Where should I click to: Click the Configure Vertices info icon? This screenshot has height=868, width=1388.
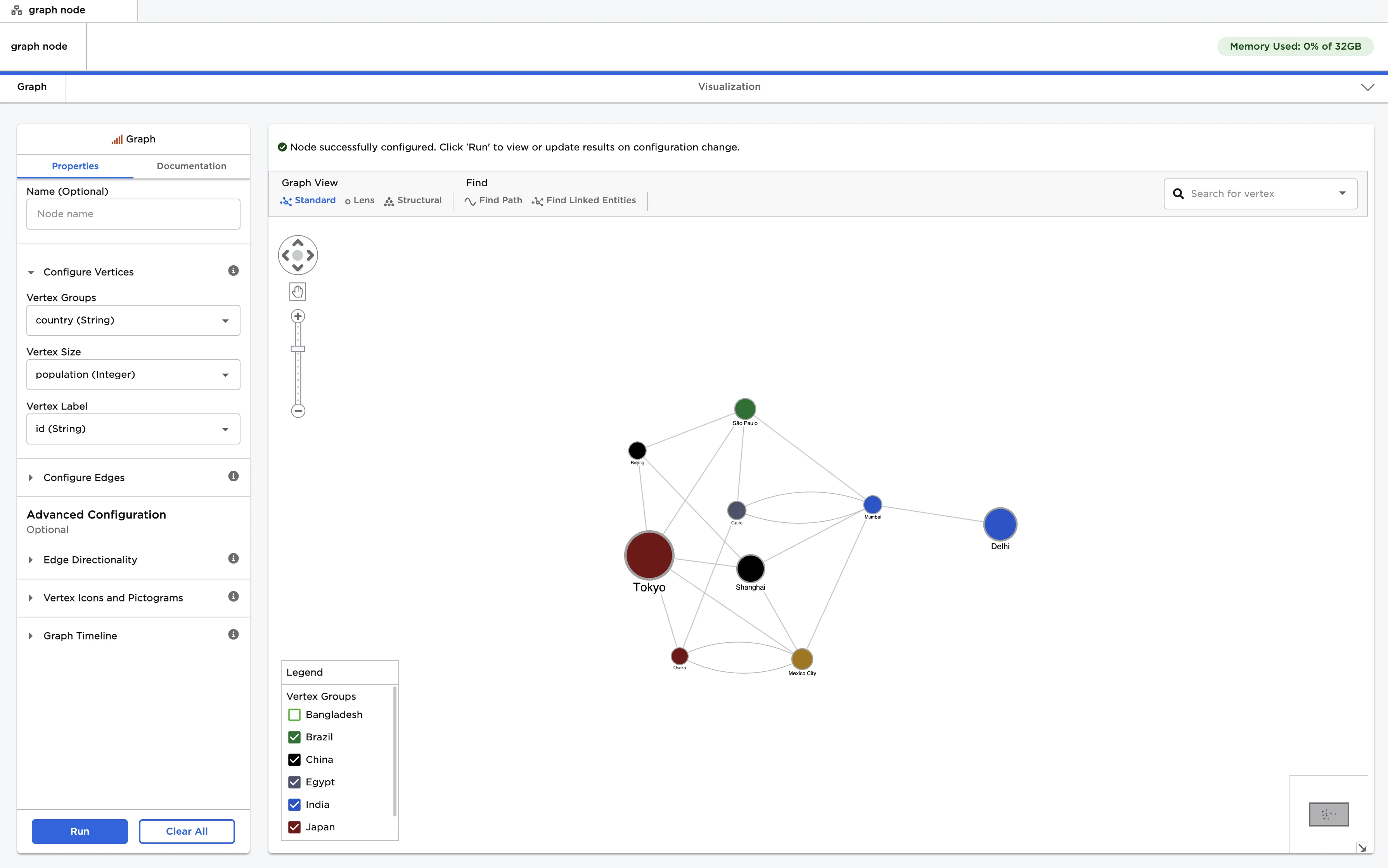click(232, 270)
